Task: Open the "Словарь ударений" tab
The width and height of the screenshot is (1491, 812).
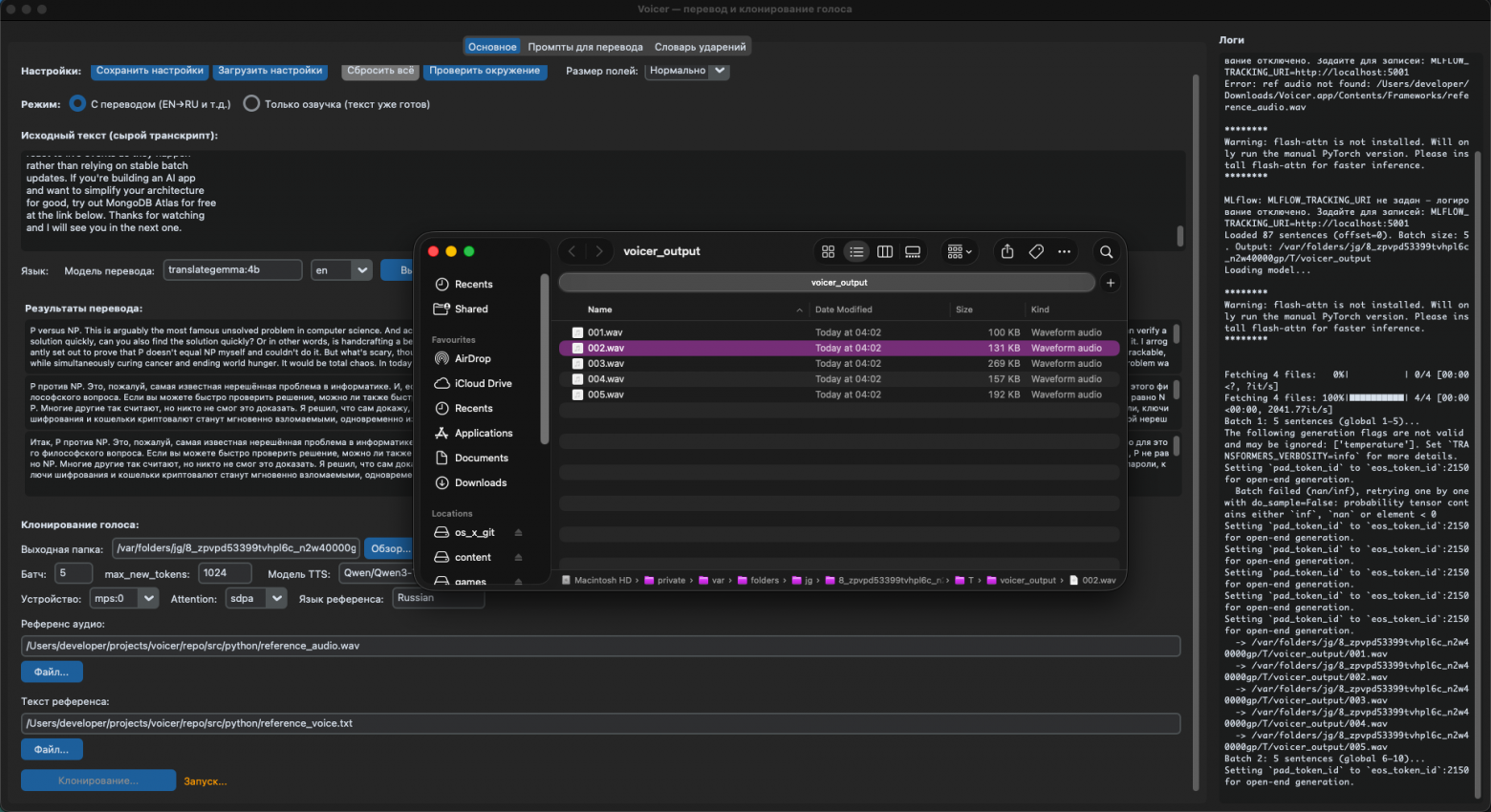Action: [x=700, y=47]
